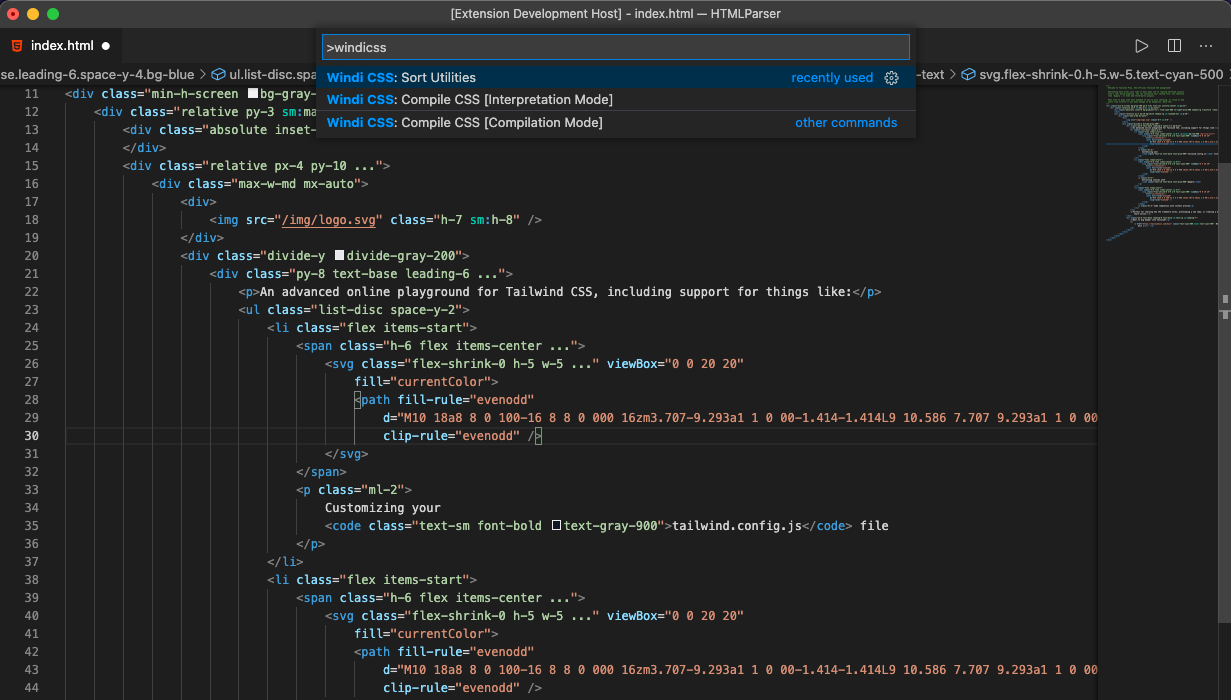Click the clip-rule attribute on line 30
Image resolution: width=1231 pixels, height=700 pixels.
[451, 436]
